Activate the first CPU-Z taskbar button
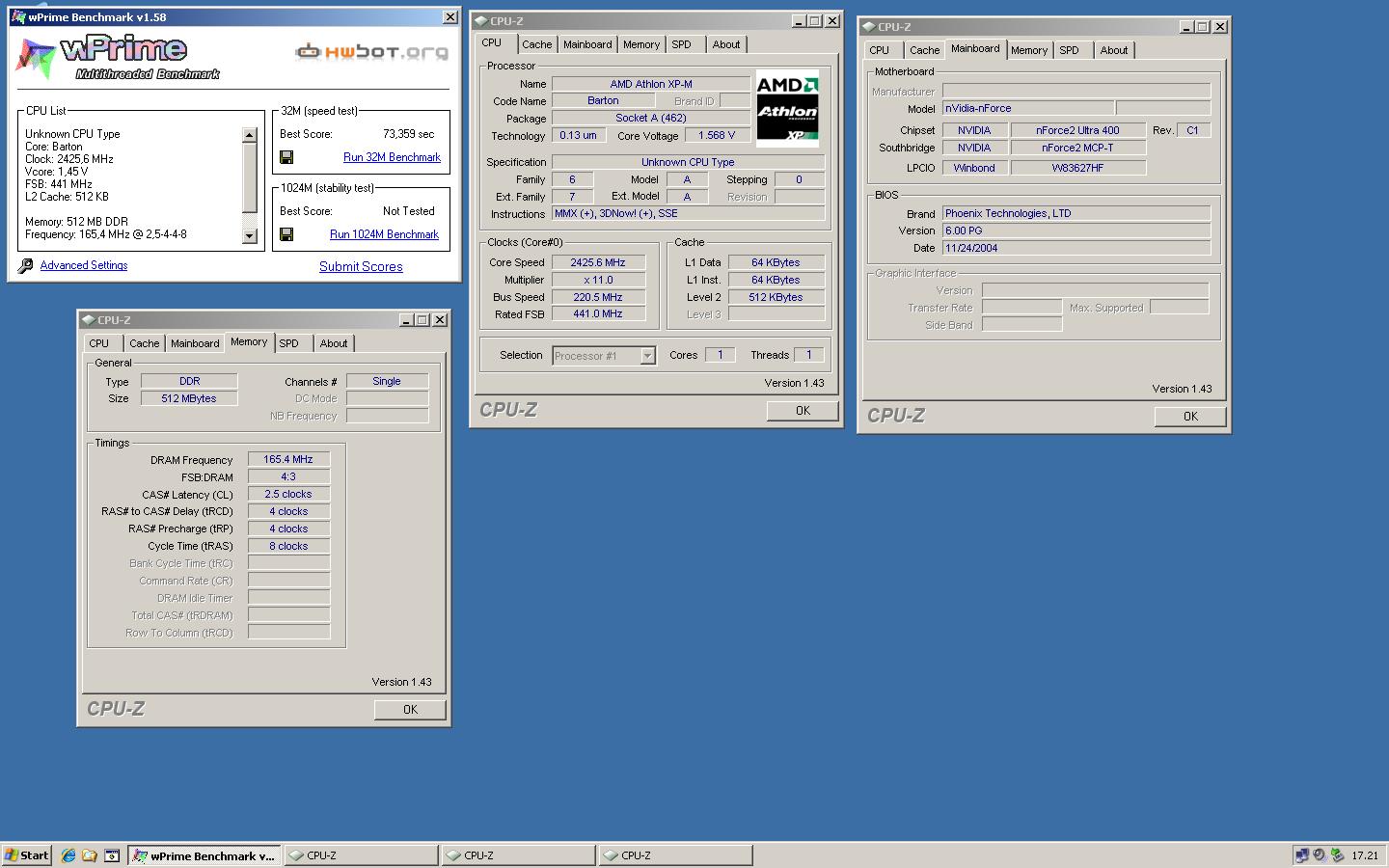1389x868 pixels. pyautogui.click(x=362, y=855)
